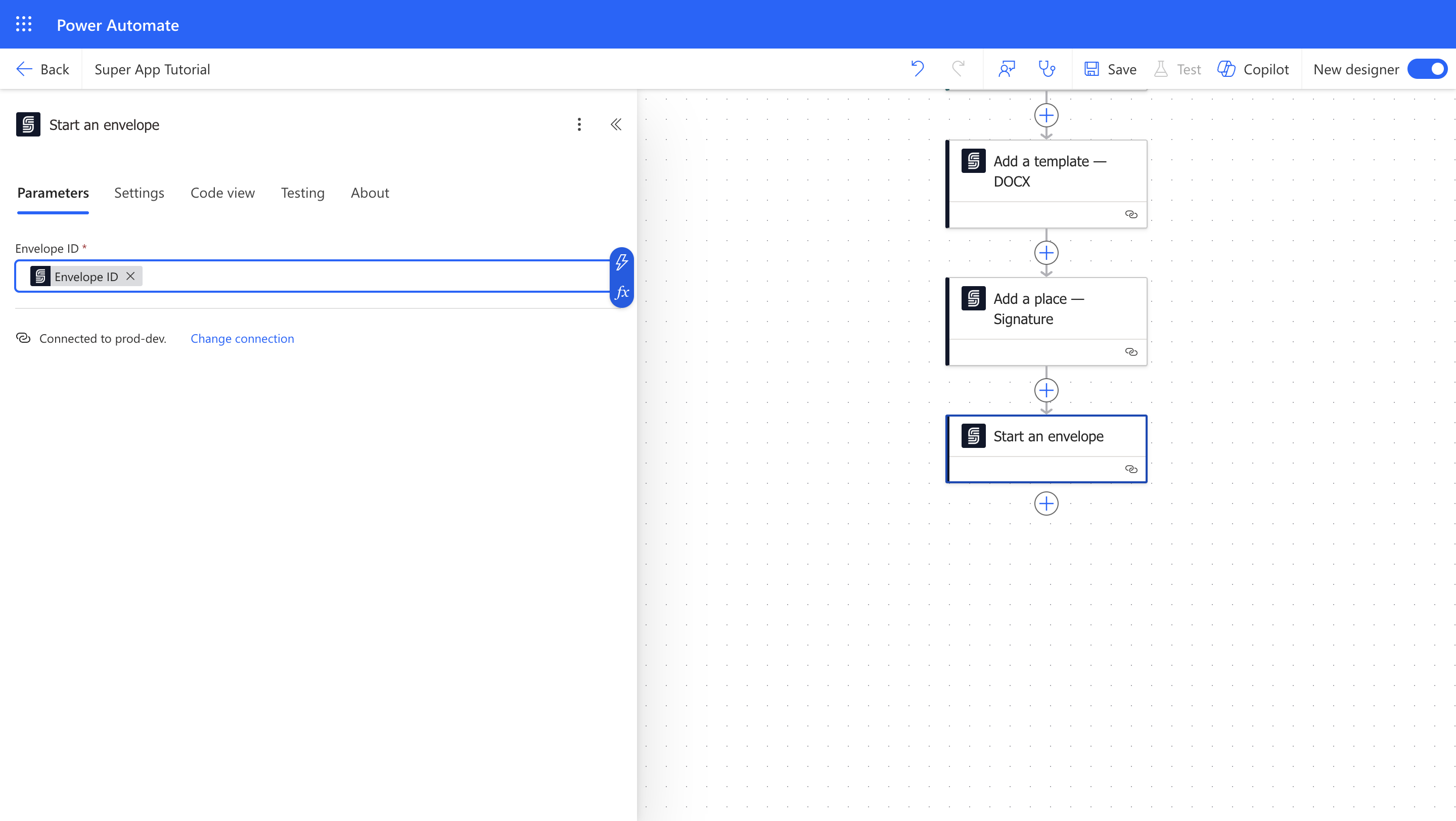Collapse the Start an envelope panel
This screenshot has width=1456, height=821.
(x=616, y=124)
